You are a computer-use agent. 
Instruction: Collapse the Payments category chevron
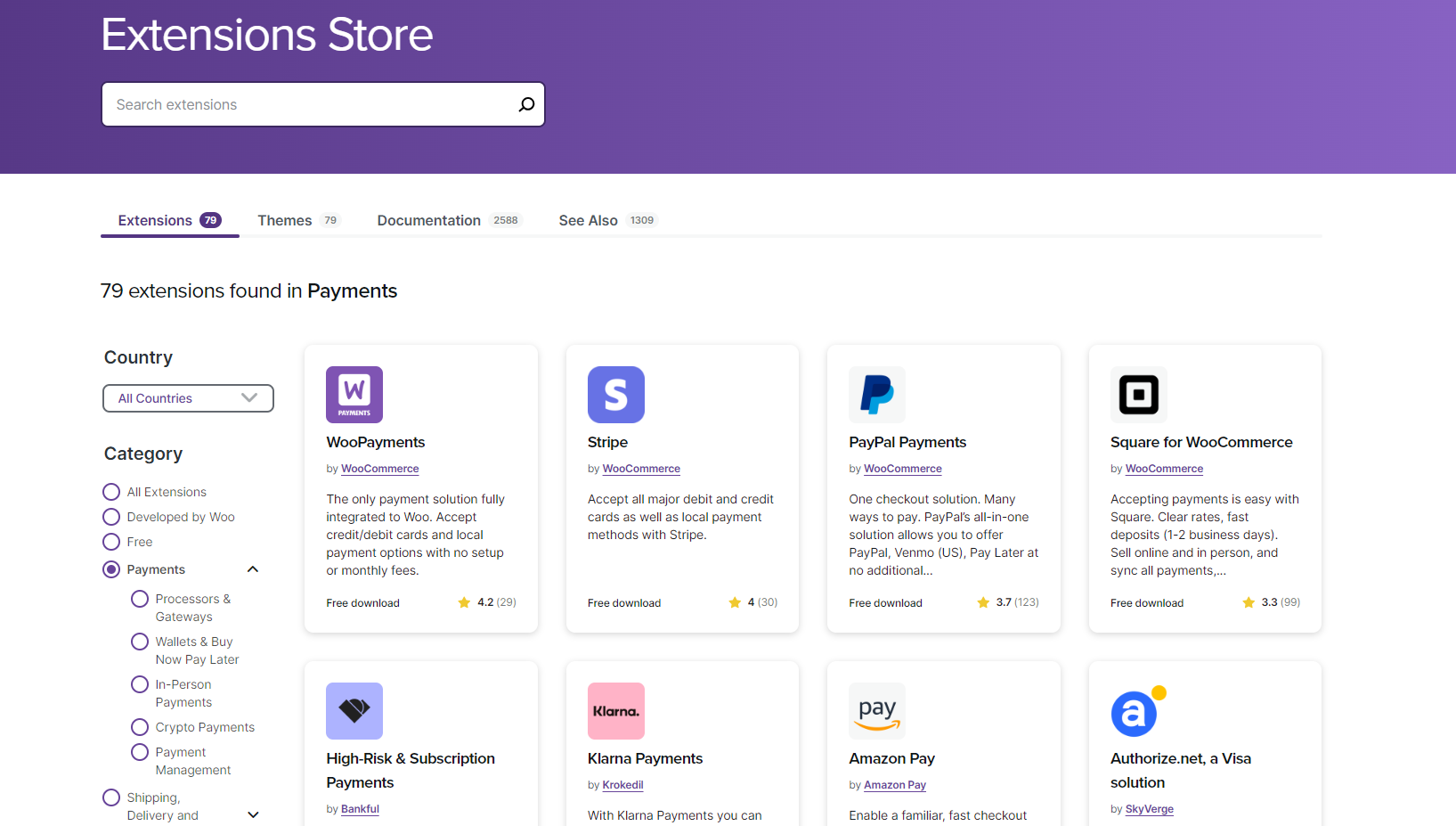pyautogui.click(x=253, y=569)
